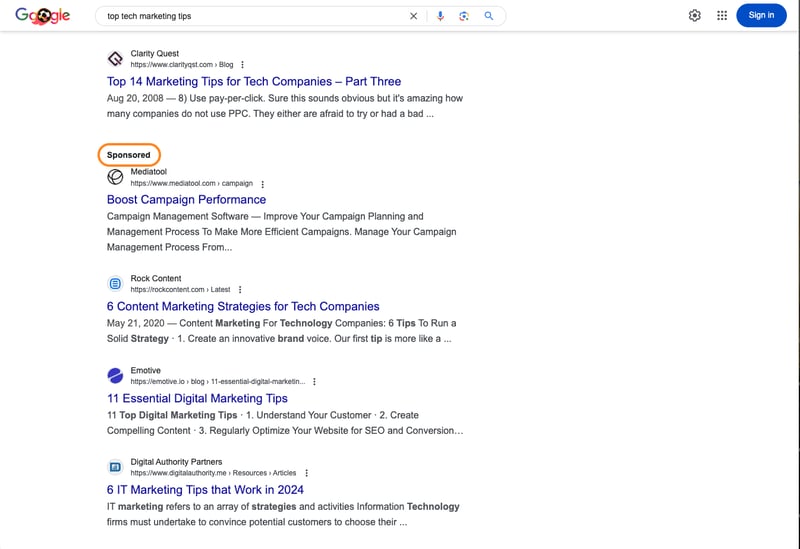Click the "Digital Authority Partners" site name
Viewport: 800px width, 549px height.
tap(176, 462)
